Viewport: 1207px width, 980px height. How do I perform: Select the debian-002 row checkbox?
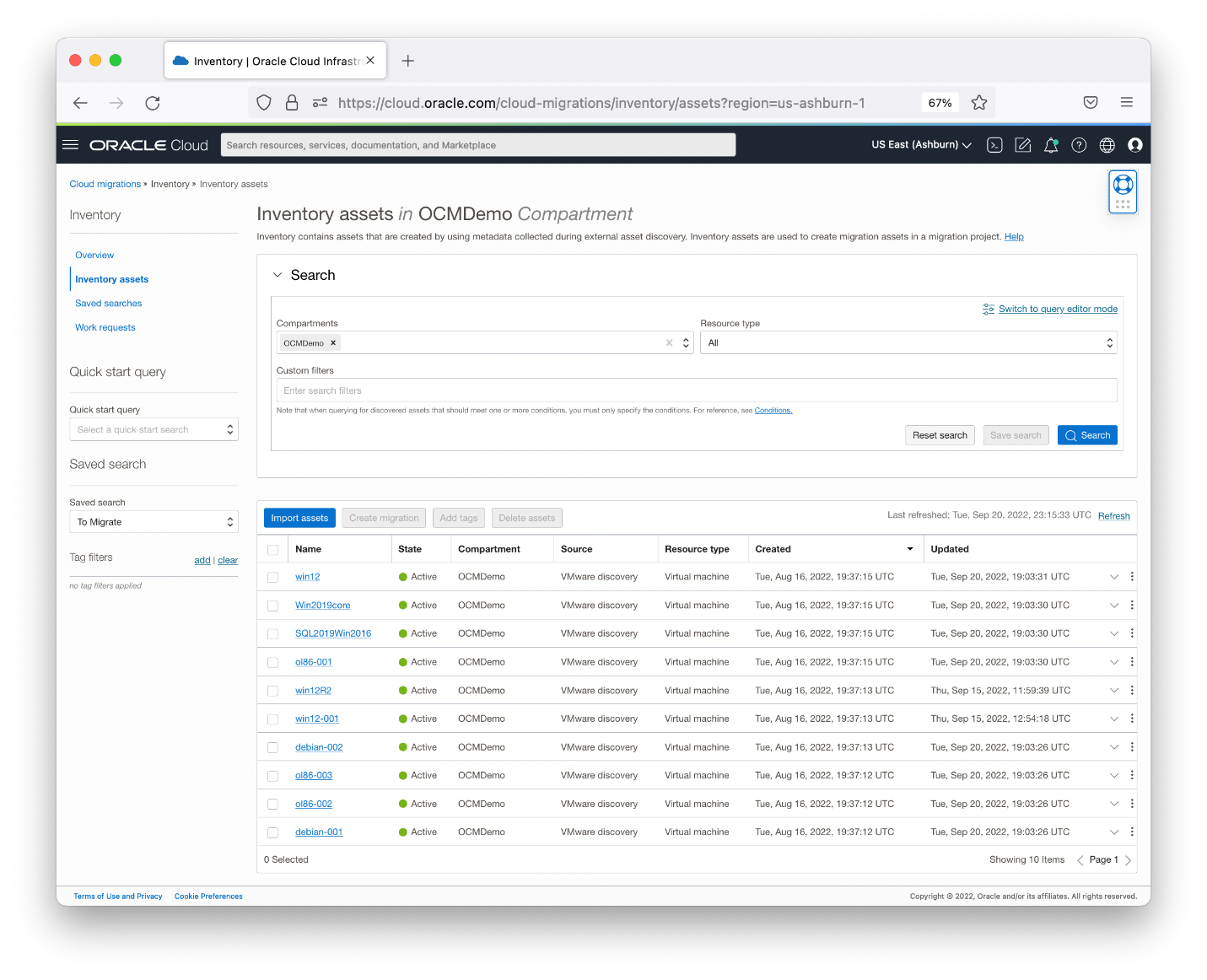pos(272,748)
